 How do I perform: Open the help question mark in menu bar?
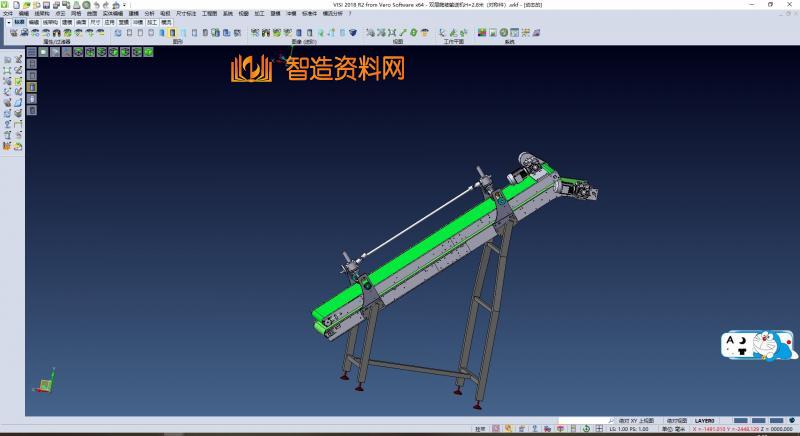[x=349, y=14]
